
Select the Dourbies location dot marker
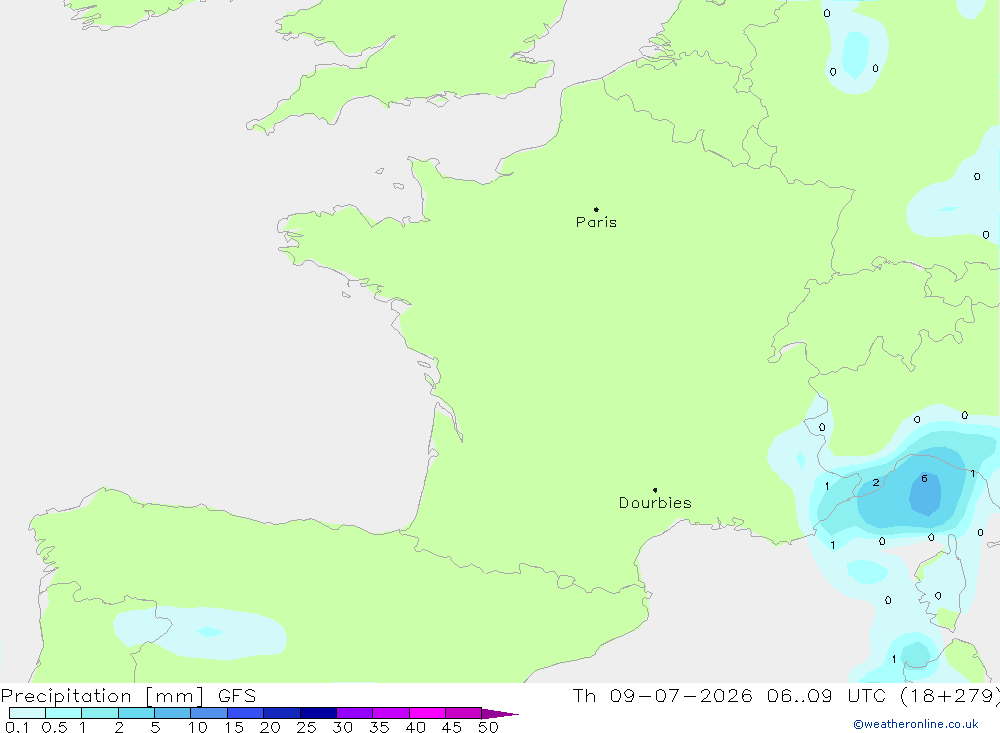click(x=655, y=490)
